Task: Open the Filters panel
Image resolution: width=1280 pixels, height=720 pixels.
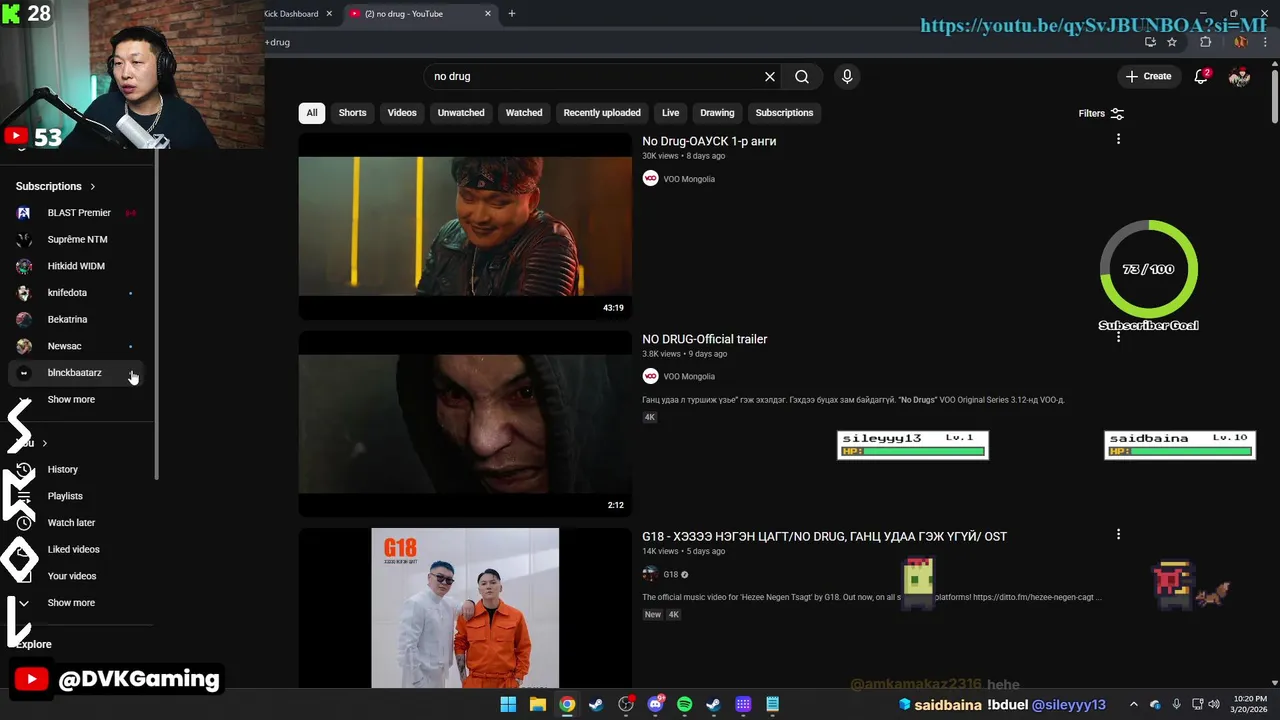Action: [x=1101, y=114]
